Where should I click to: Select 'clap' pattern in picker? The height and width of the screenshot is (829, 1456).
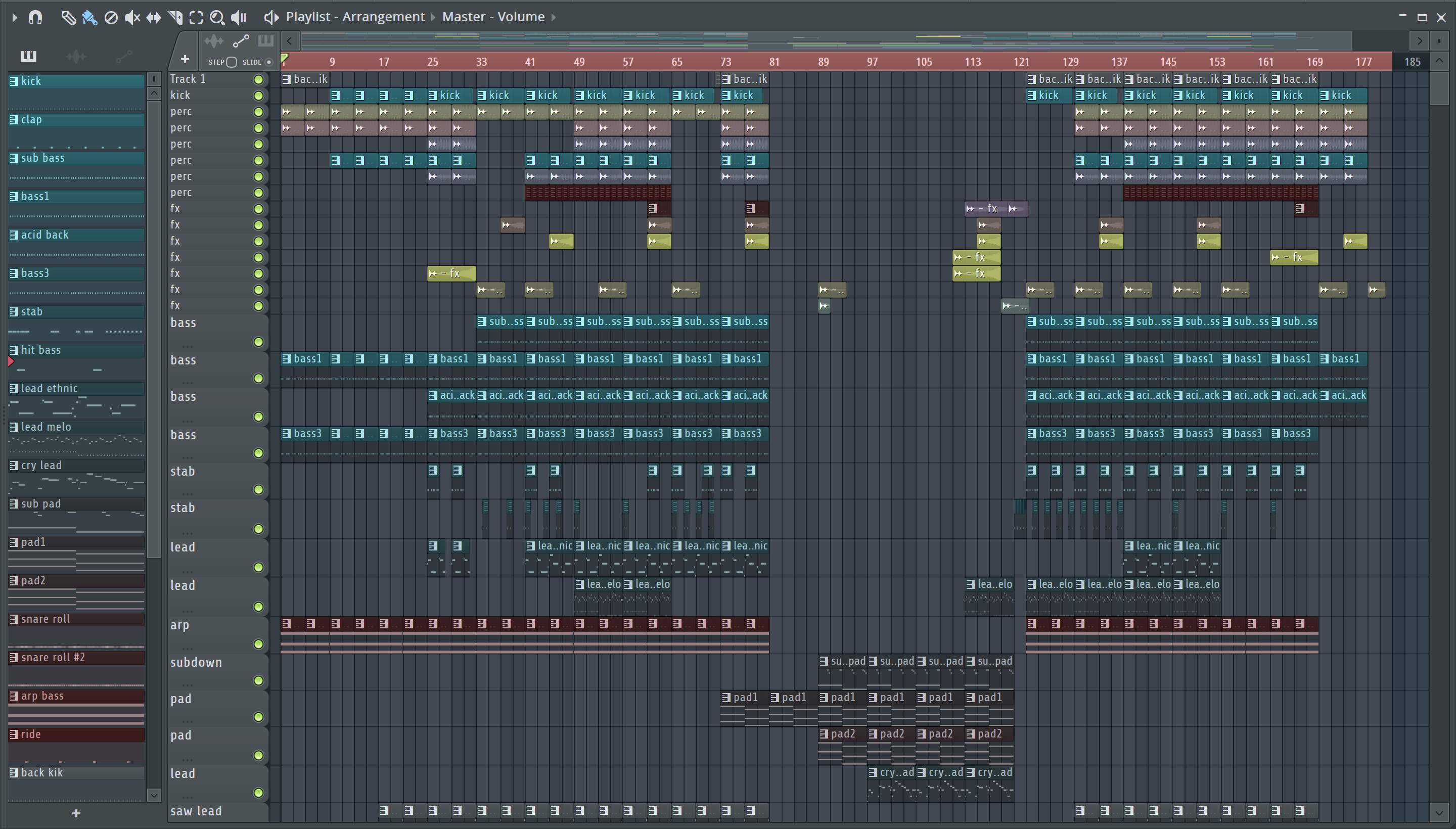(76, 120)
